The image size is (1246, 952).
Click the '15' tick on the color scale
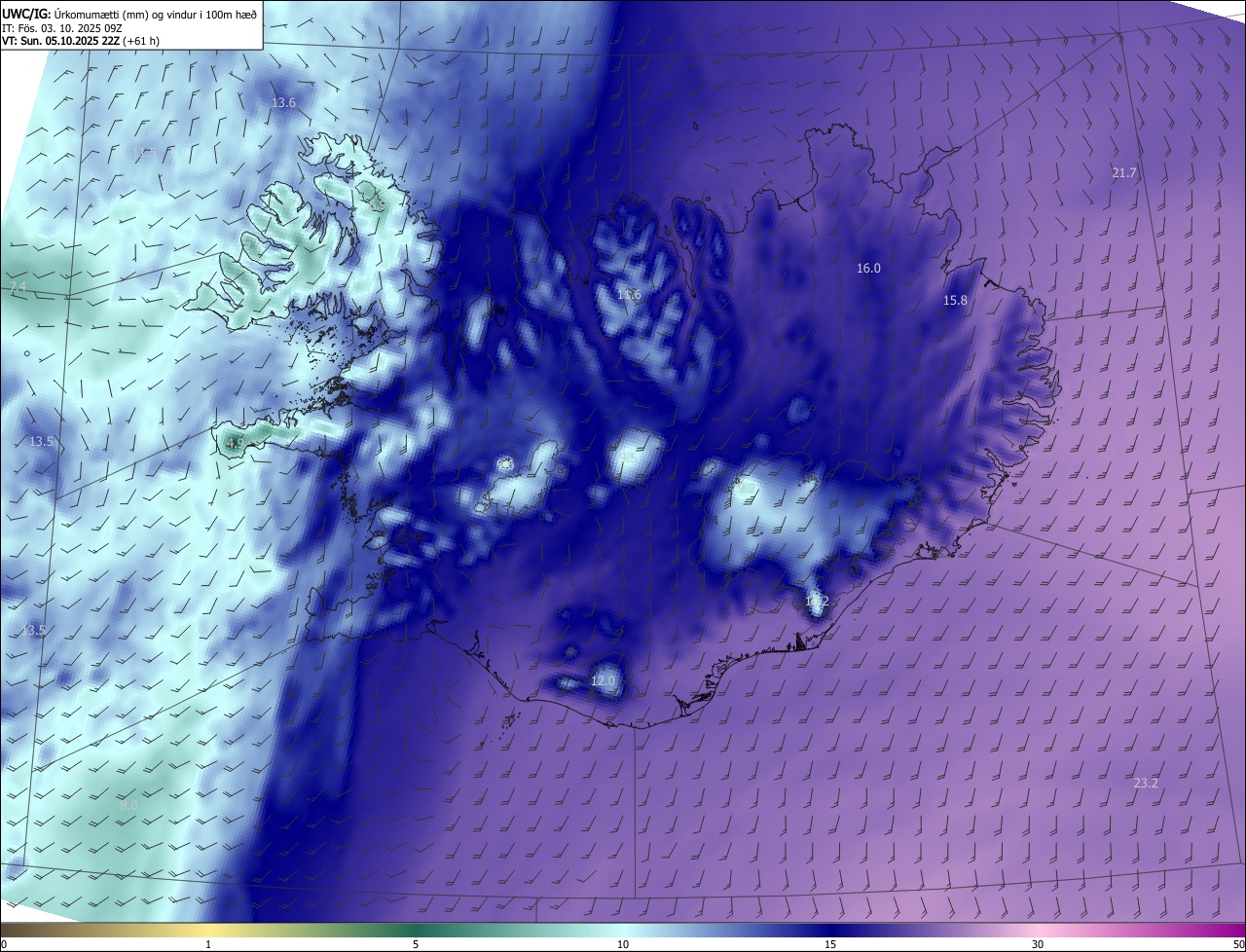pos(830,944)
